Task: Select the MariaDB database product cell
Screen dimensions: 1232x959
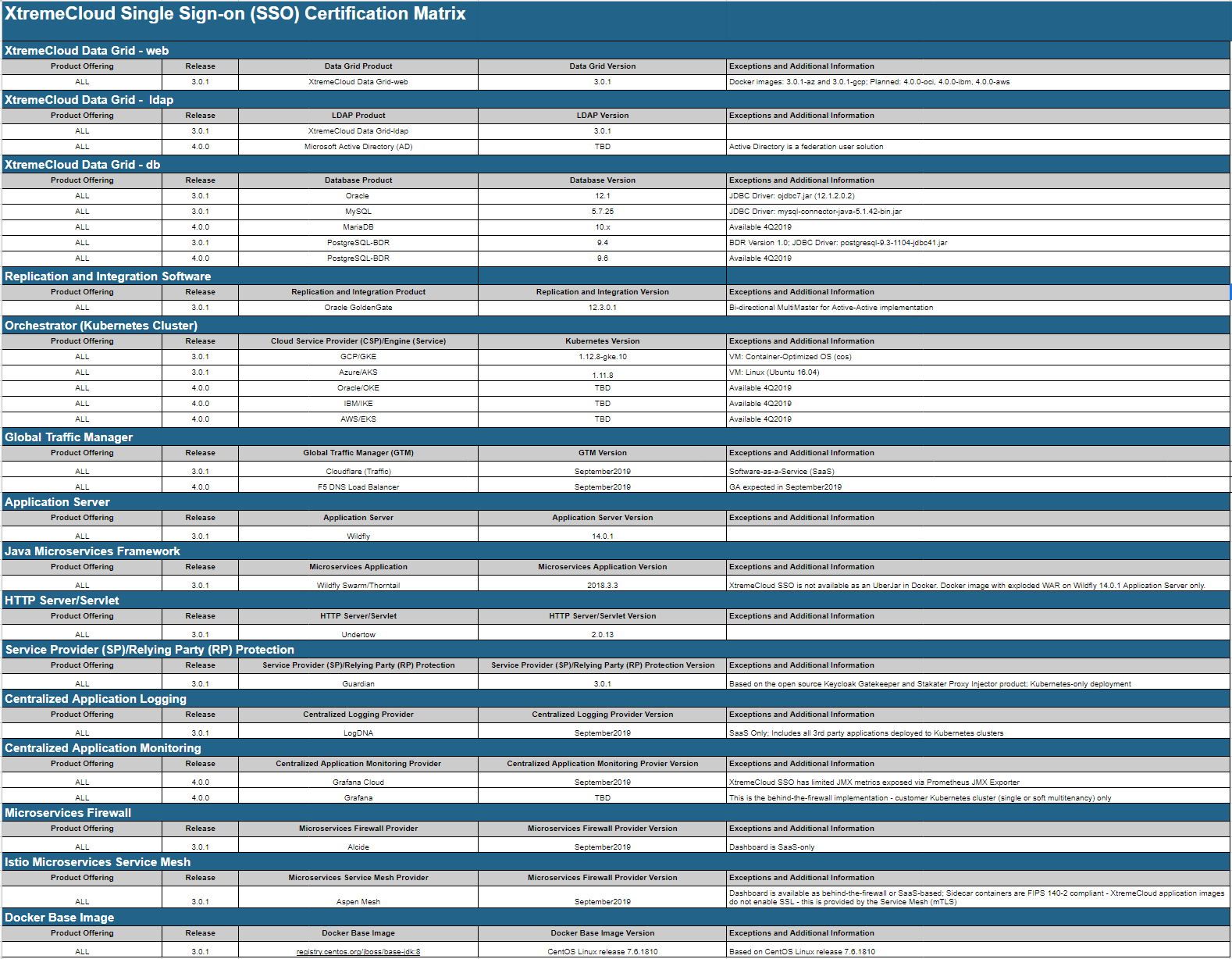Action: pyautogui.click(x=358, y=227)
